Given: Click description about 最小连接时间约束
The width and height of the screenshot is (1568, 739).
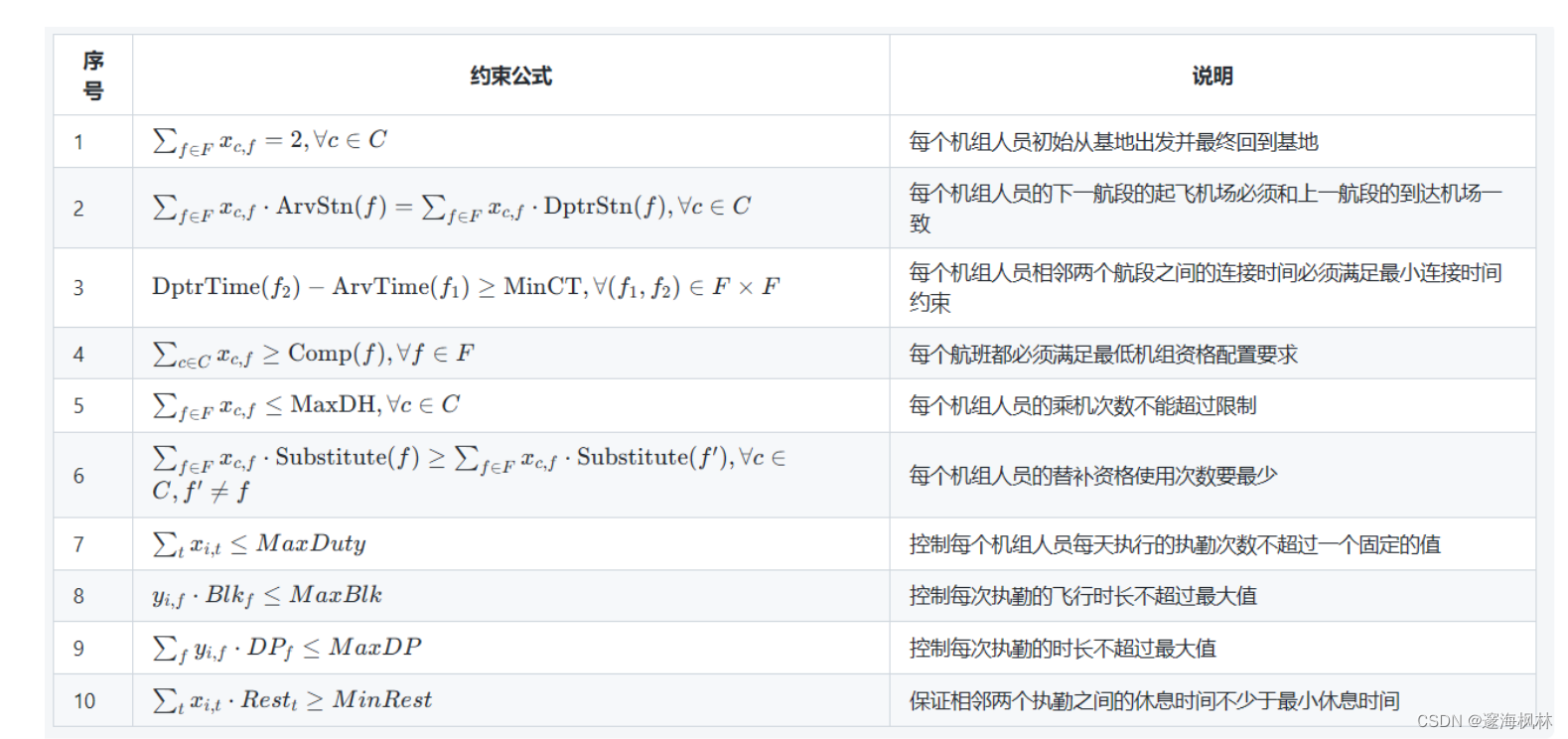Looking at the screenshot, I should (x=1206, y=287).
